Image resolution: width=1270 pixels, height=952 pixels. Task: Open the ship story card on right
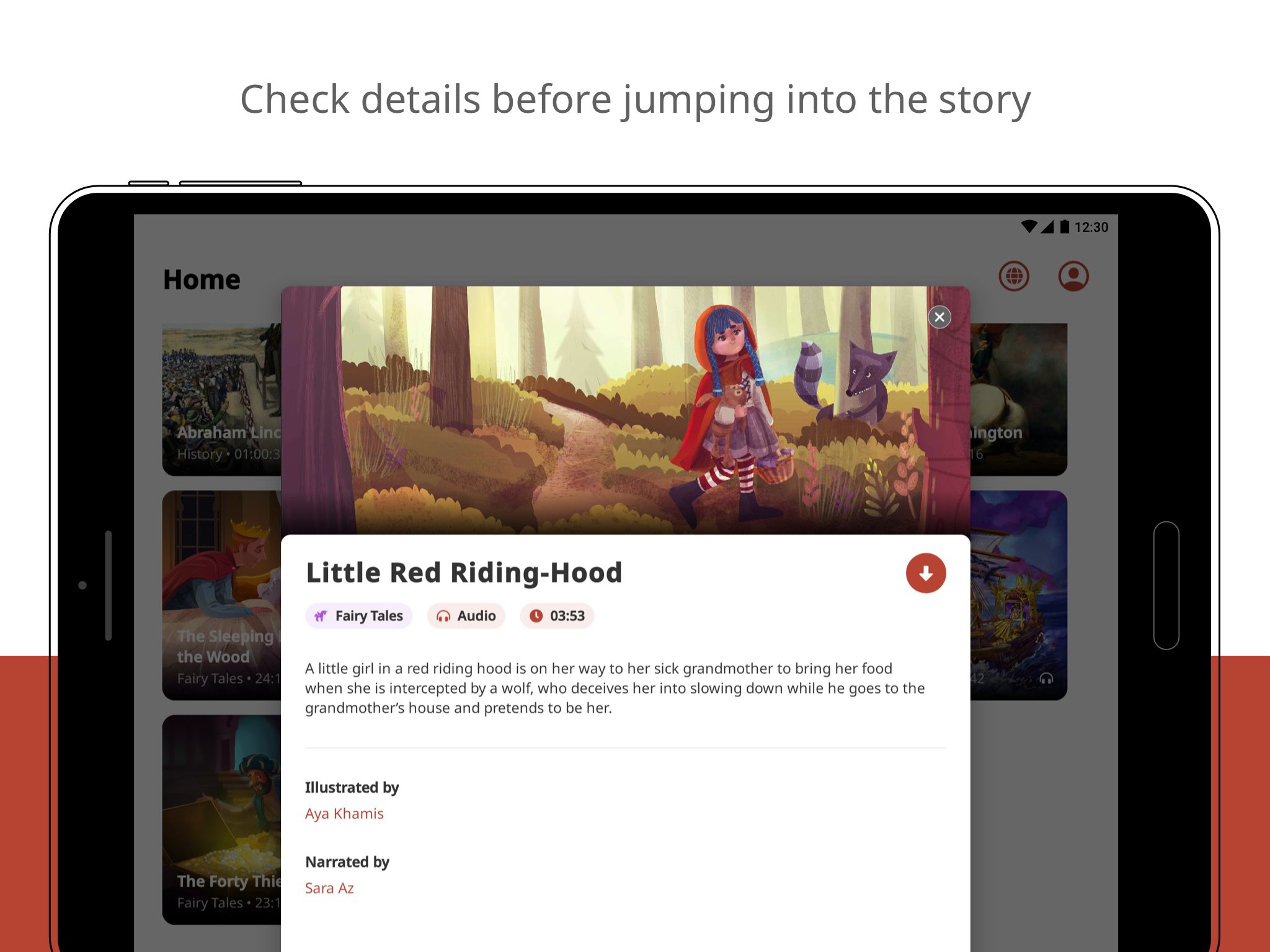(x=1018, y=596)
